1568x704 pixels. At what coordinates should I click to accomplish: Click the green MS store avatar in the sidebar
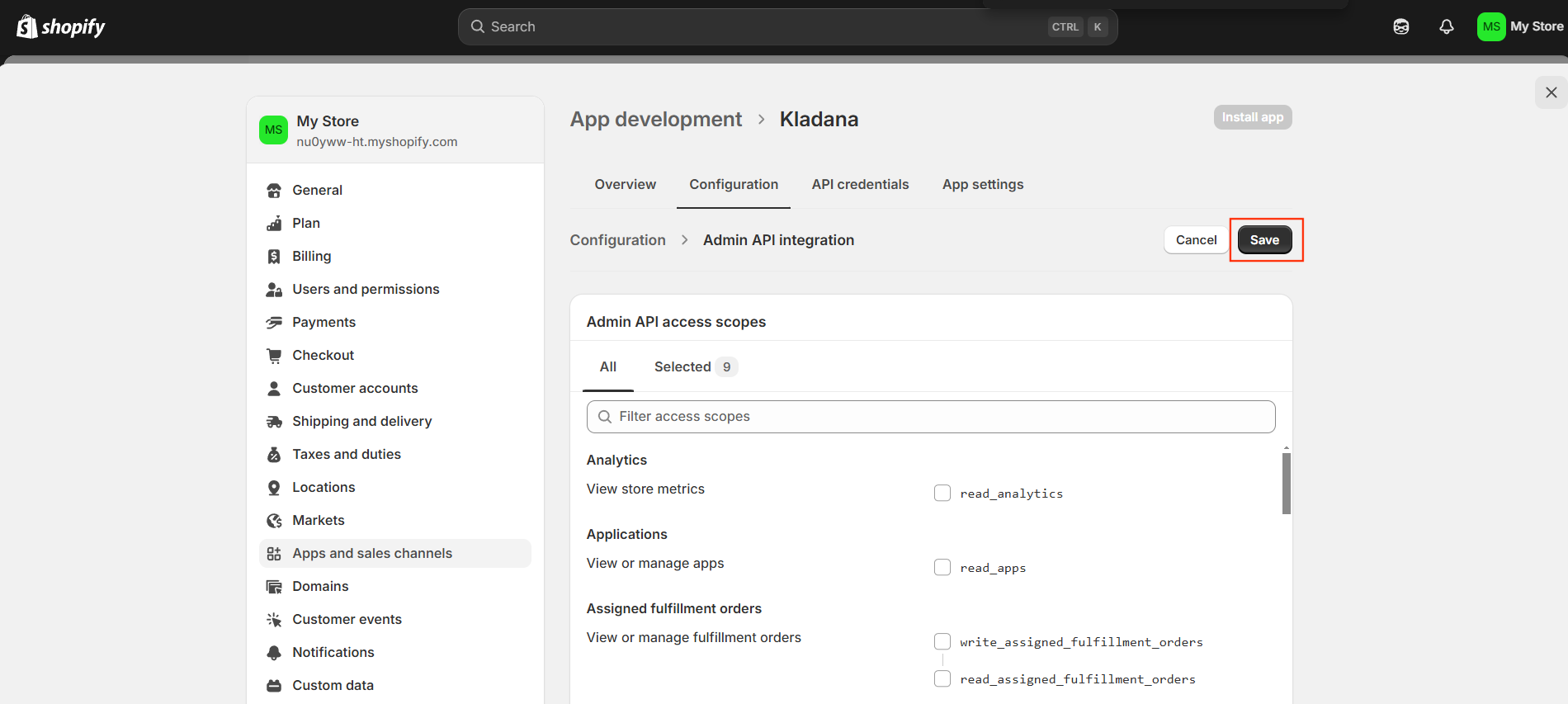coord(274,130)
